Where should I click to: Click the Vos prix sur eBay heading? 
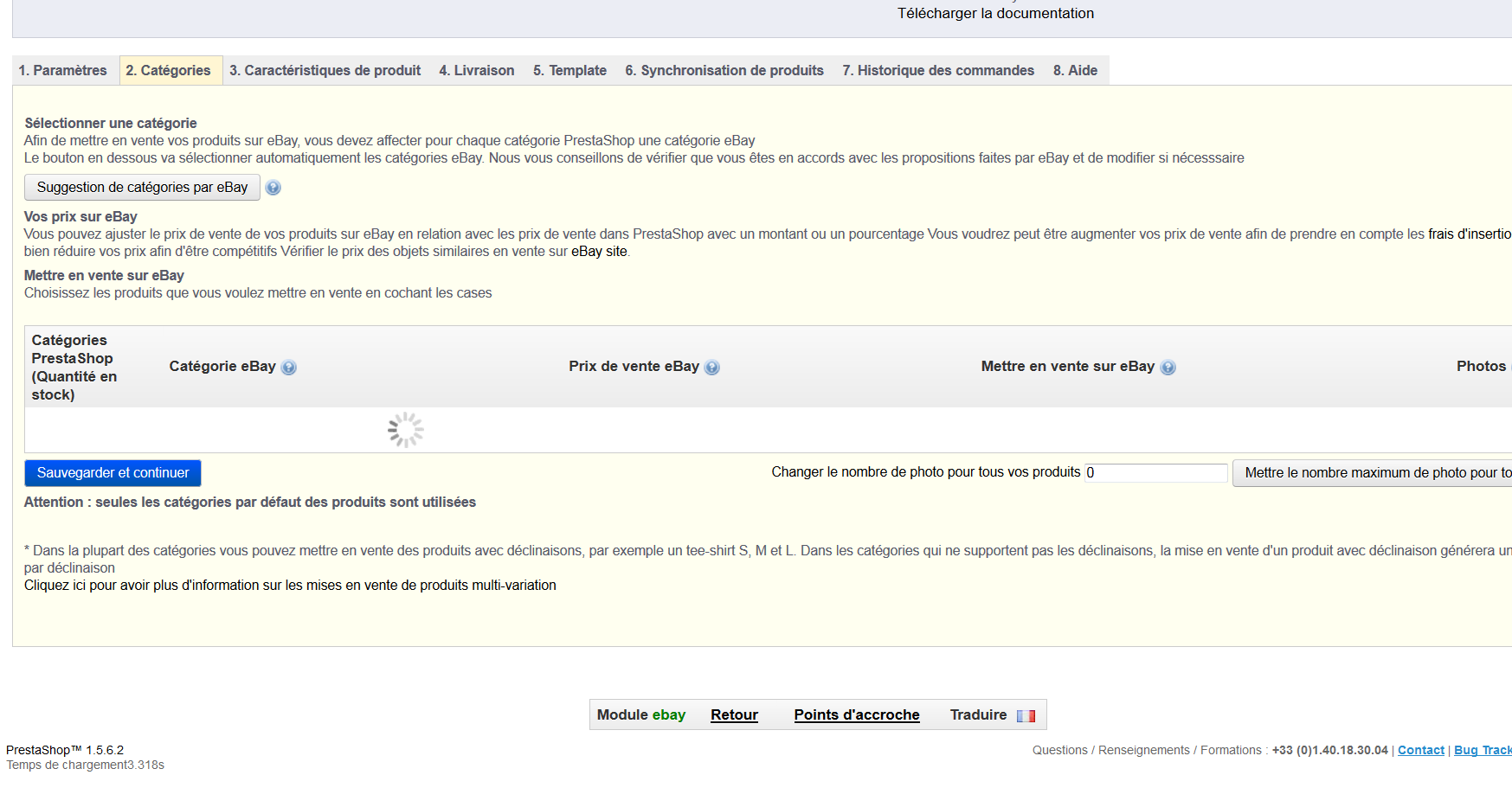80,217
